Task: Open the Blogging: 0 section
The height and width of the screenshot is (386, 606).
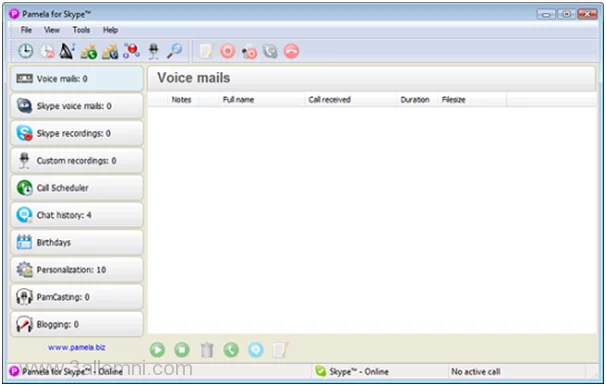Action: [77, 325]
